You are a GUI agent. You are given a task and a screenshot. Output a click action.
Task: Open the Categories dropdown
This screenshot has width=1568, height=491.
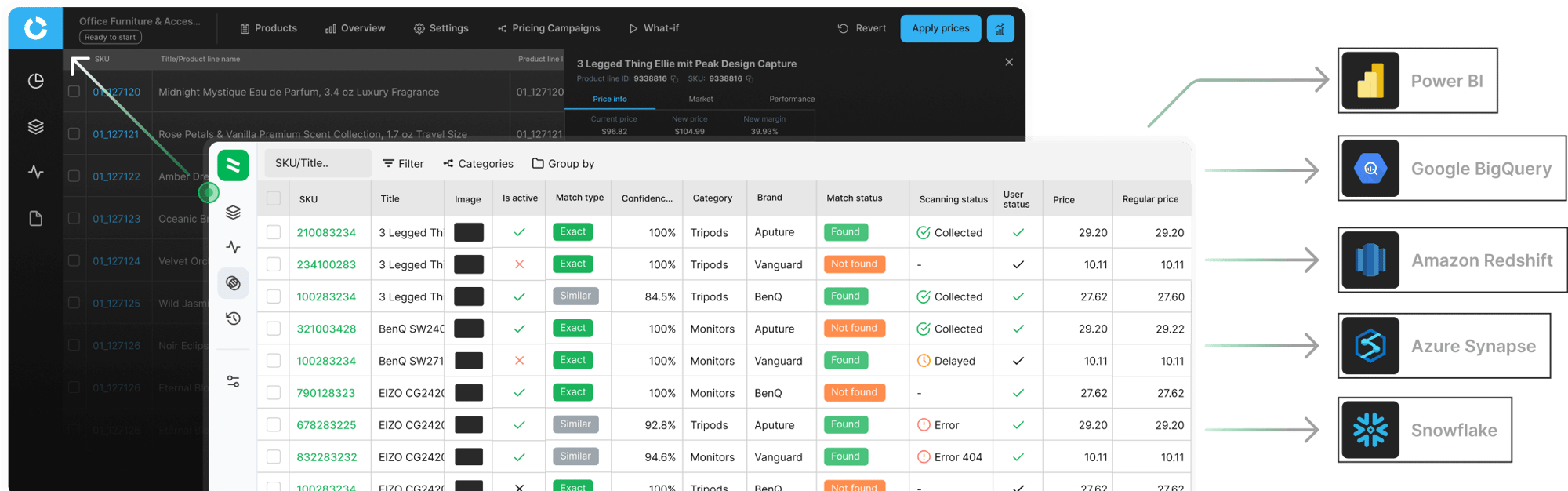478,164
